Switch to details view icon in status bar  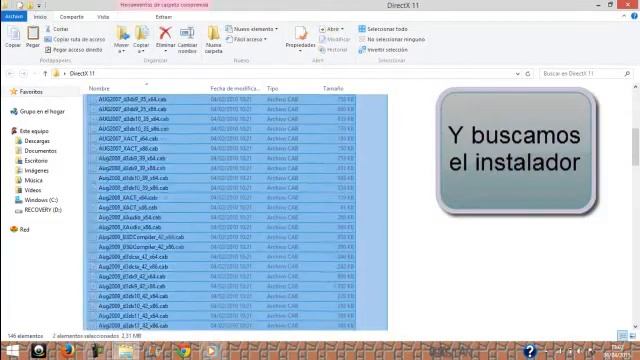pyautogui.click(x=622, y=336)
